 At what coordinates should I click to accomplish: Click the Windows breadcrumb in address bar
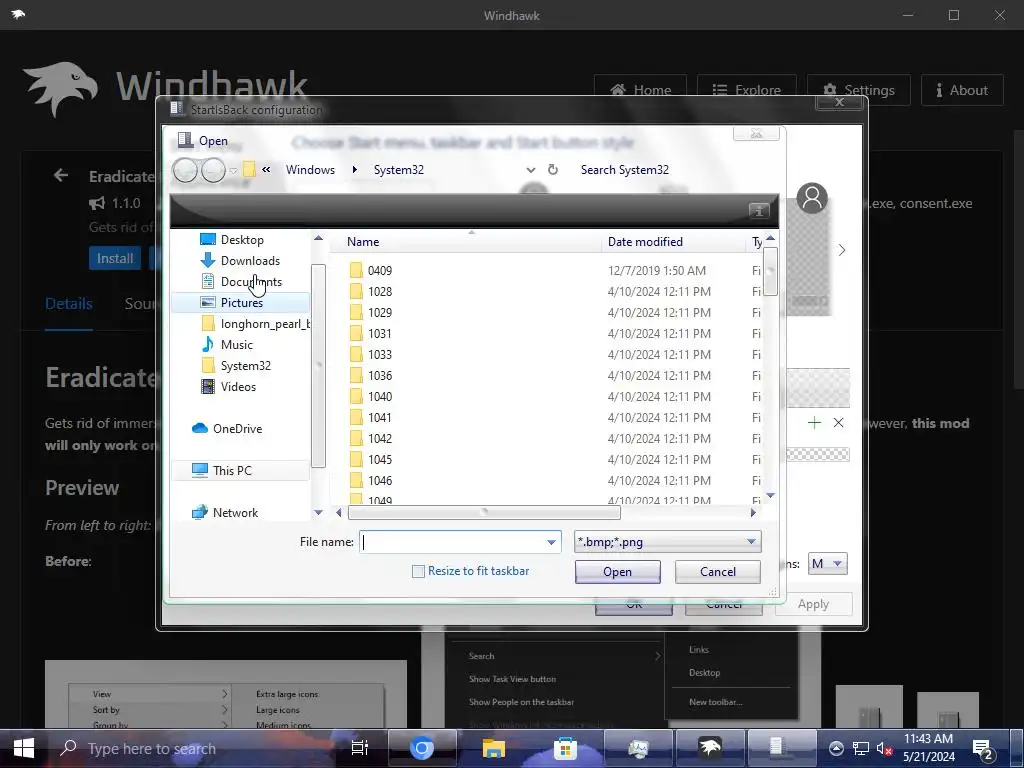tap(310, 170)
